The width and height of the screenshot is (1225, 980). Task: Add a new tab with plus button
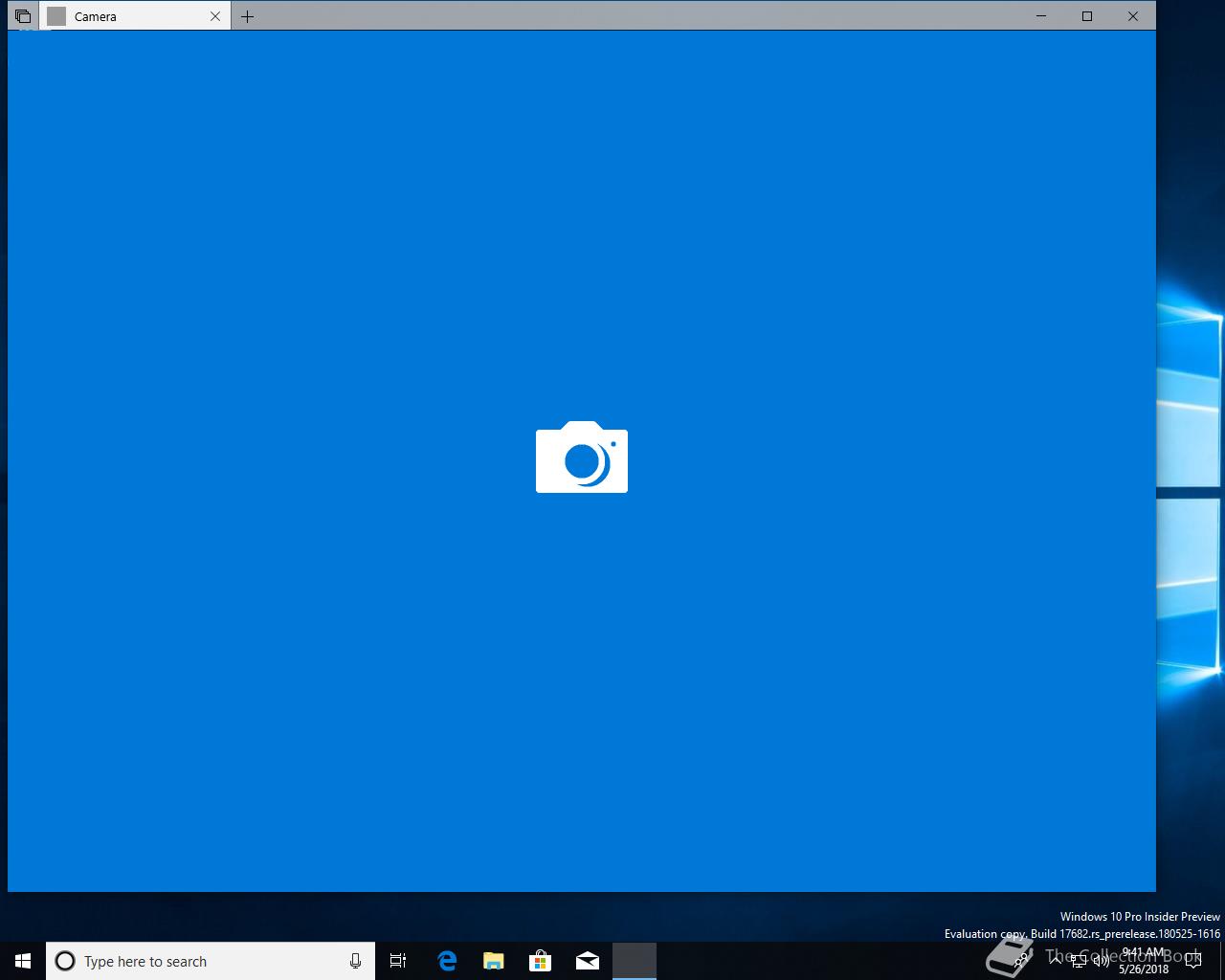(247, 16)
